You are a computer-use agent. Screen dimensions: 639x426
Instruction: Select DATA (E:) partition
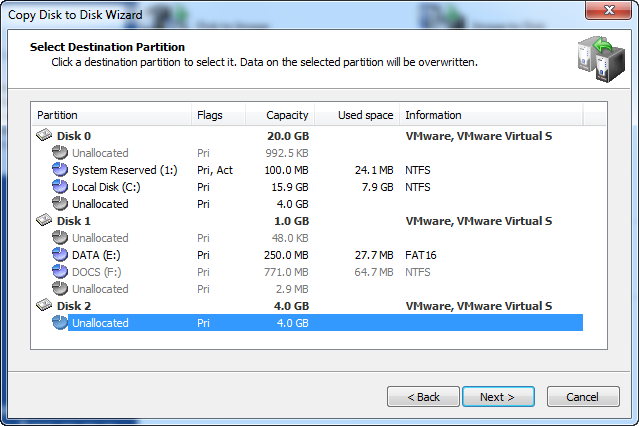click(x=96, y=255)
